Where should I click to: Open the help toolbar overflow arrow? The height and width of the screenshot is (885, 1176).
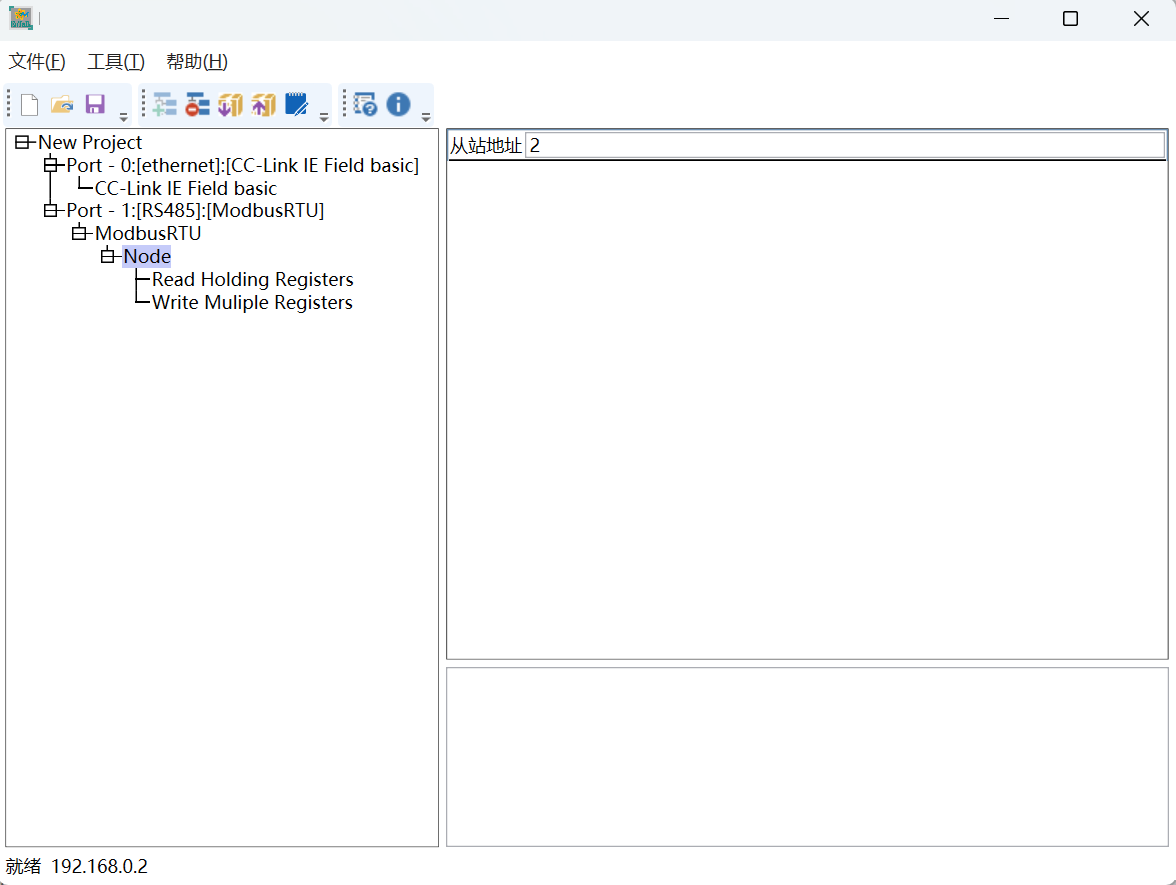(x=426, y=117)
